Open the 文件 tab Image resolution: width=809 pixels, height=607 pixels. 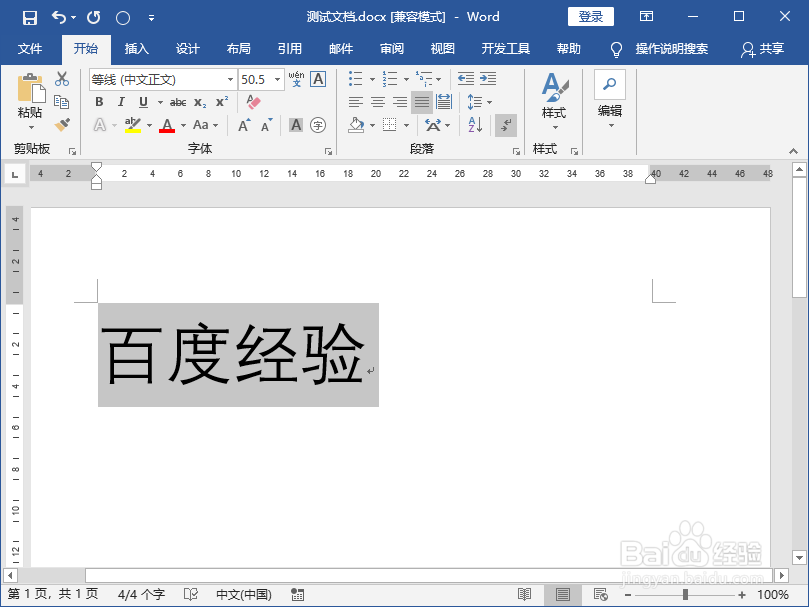pyautogui.click(x=29, y=49)
